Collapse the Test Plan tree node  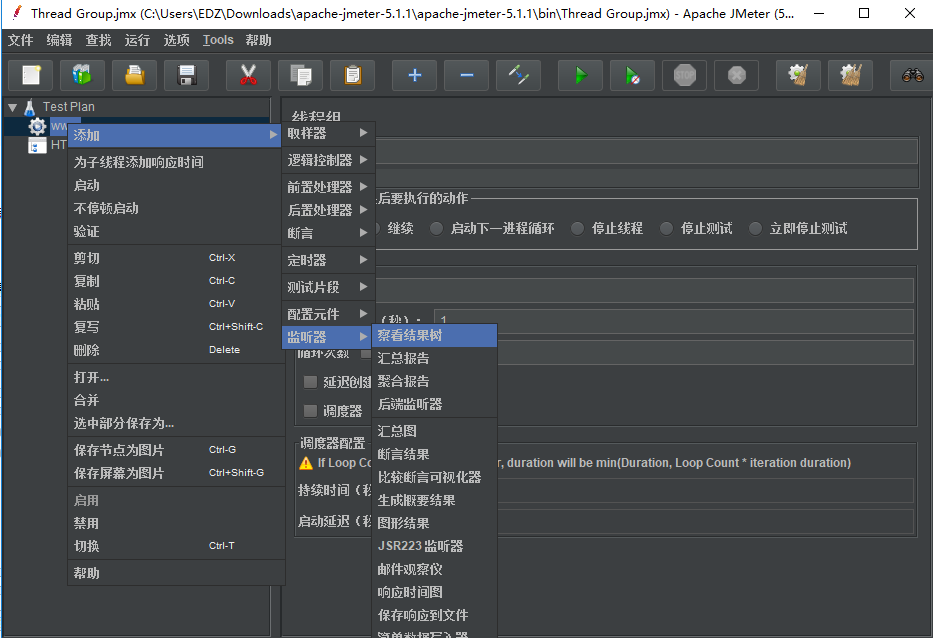click(12, 108)
